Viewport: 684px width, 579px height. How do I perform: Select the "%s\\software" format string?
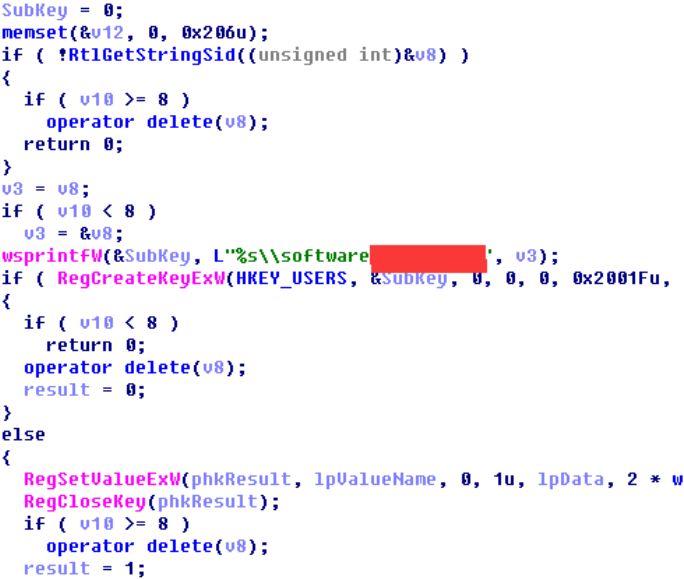tap(297, 256)
